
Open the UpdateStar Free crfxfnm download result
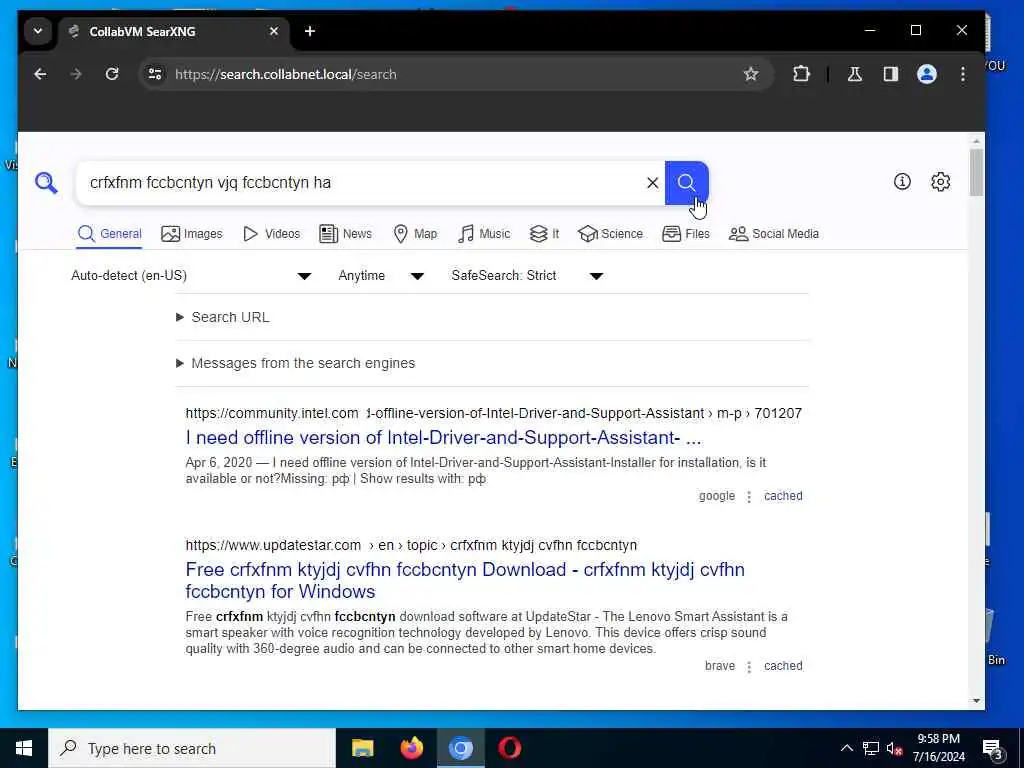click(x=464, y=581)
